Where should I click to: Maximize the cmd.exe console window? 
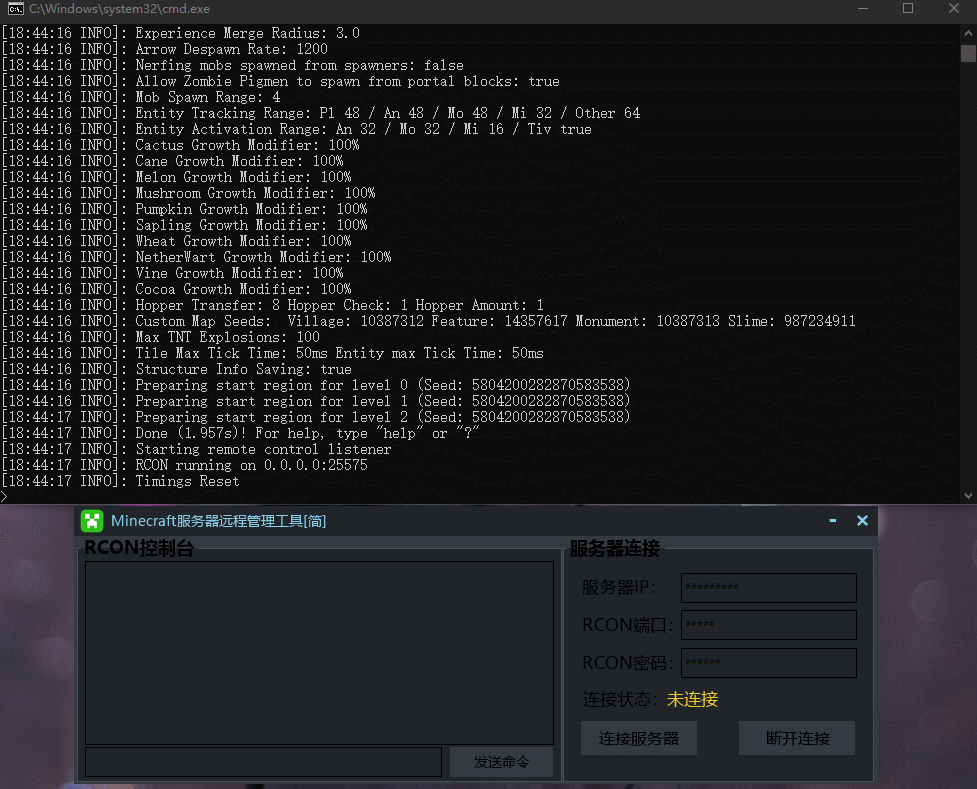tap(908, 9)
